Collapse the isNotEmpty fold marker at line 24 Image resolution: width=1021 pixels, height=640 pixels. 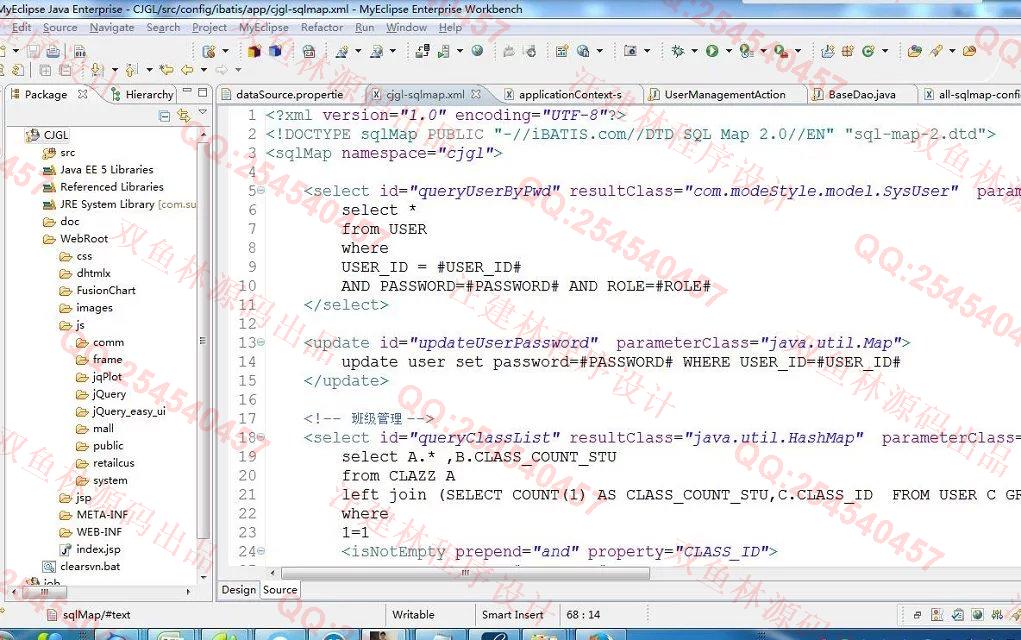(x=261, y=551)
